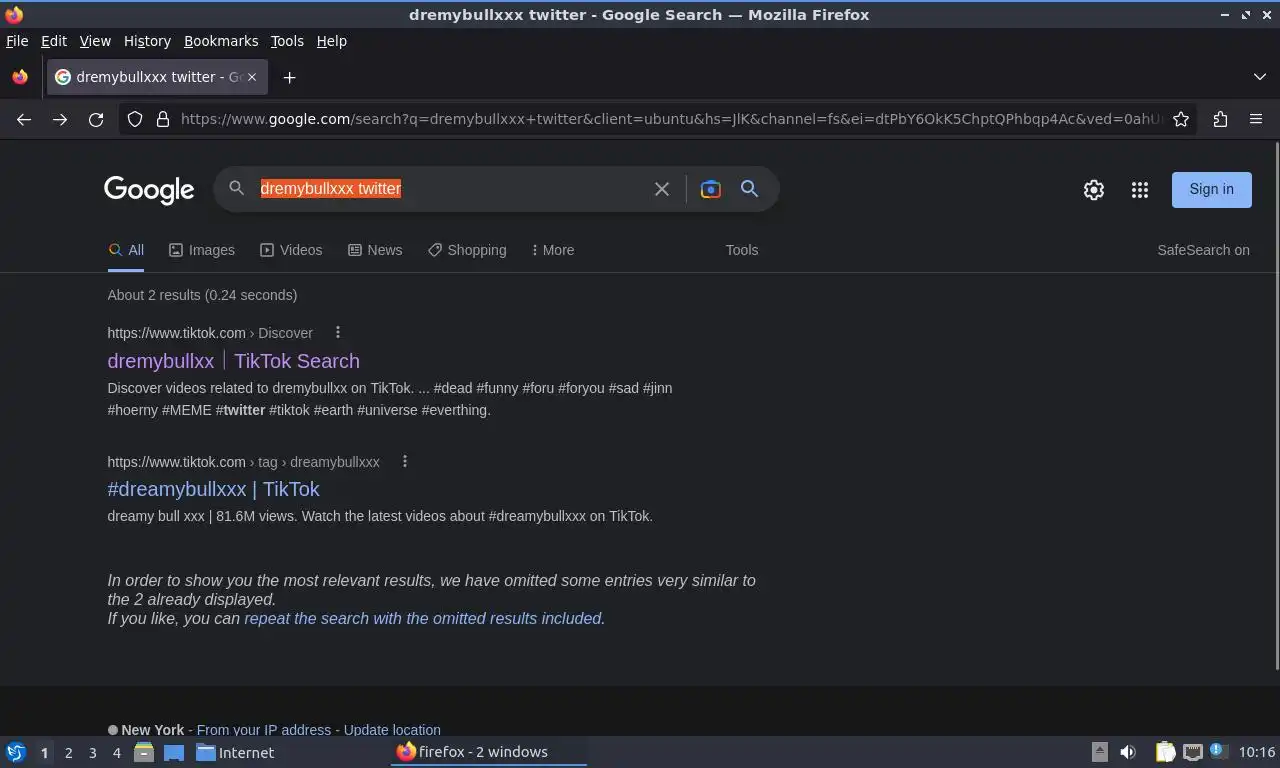Go to Google home via logo
Viewport: 1280px width, 768px height.
(x=149, y=190)
